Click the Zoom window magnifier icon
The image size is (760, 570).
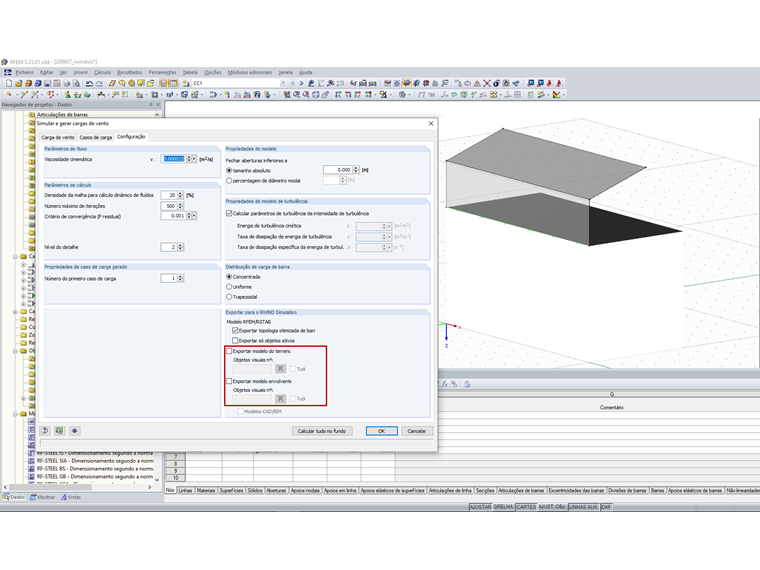point(296,95)
